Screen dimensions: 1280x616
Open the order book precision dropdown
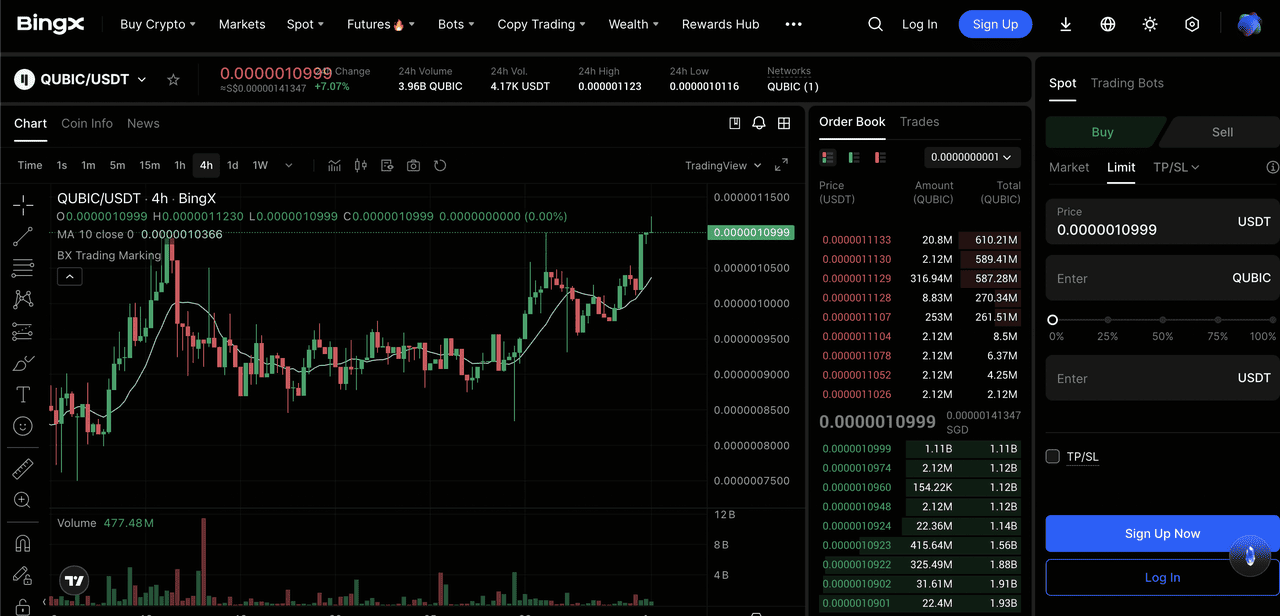tap(972, 157)
